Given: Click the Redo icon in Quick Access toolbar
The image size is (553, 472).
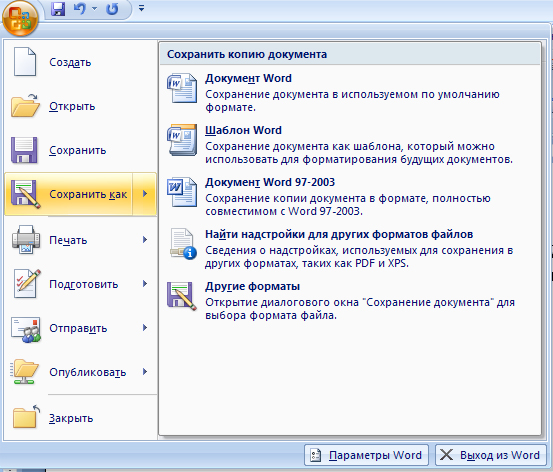Looking at the screenshot, I should [x=112, y=9].
